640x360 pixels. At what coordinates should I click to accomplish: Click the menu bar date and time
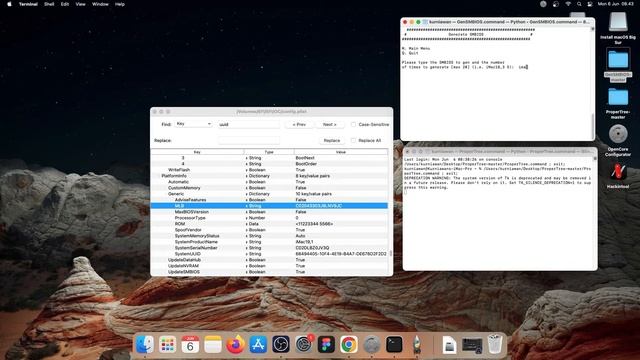click(x=616, y=4)
